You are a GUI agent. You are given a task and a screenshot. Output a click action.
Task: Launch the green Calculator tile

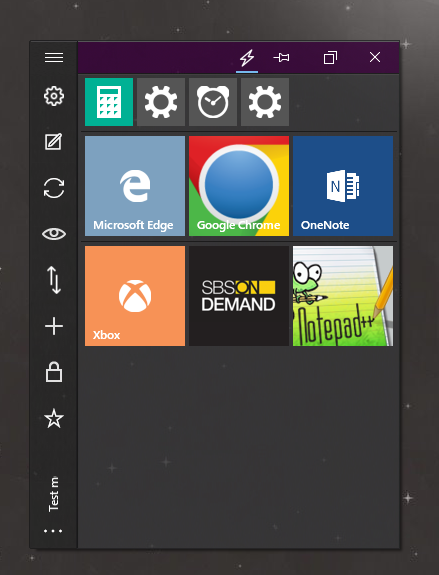tap(109, 102)
